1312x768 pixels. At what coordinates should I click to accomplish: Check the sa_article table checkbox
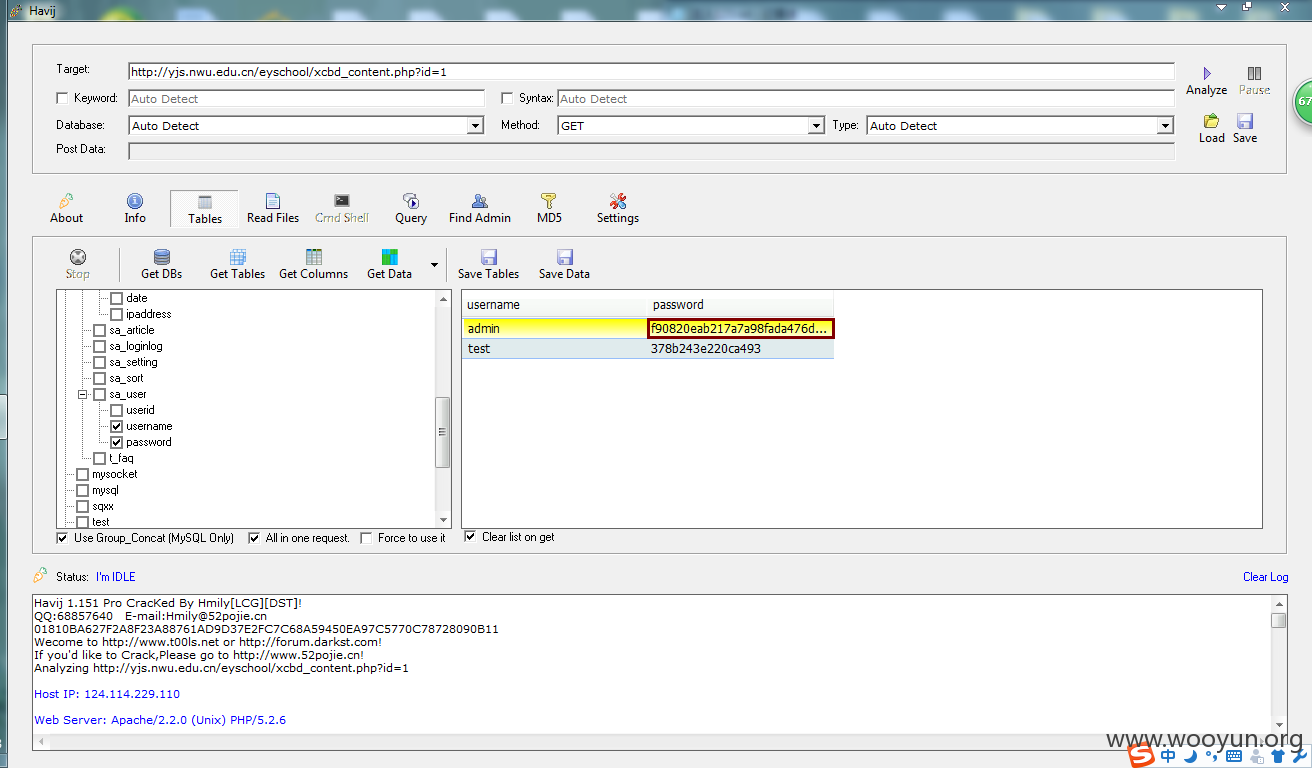(100, 330)
